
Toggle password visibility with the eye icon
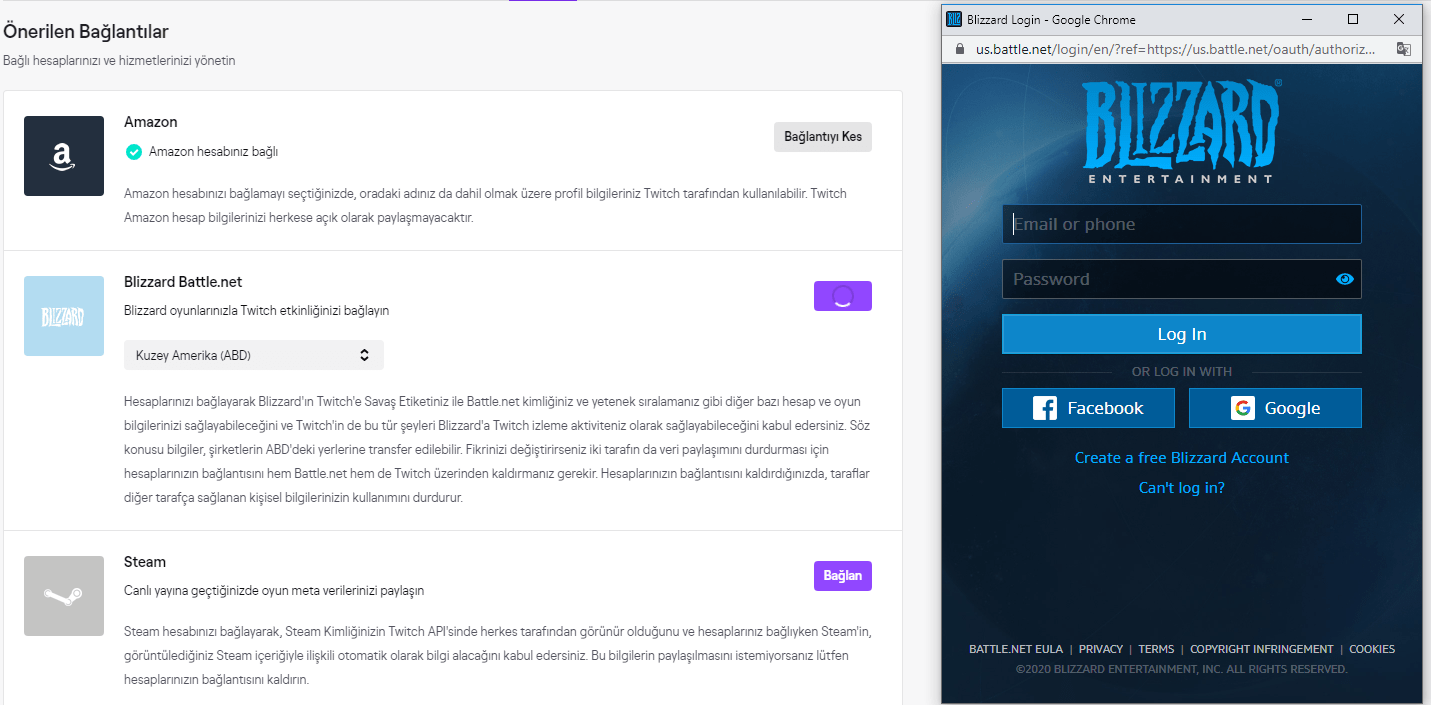coord(1345,279)
